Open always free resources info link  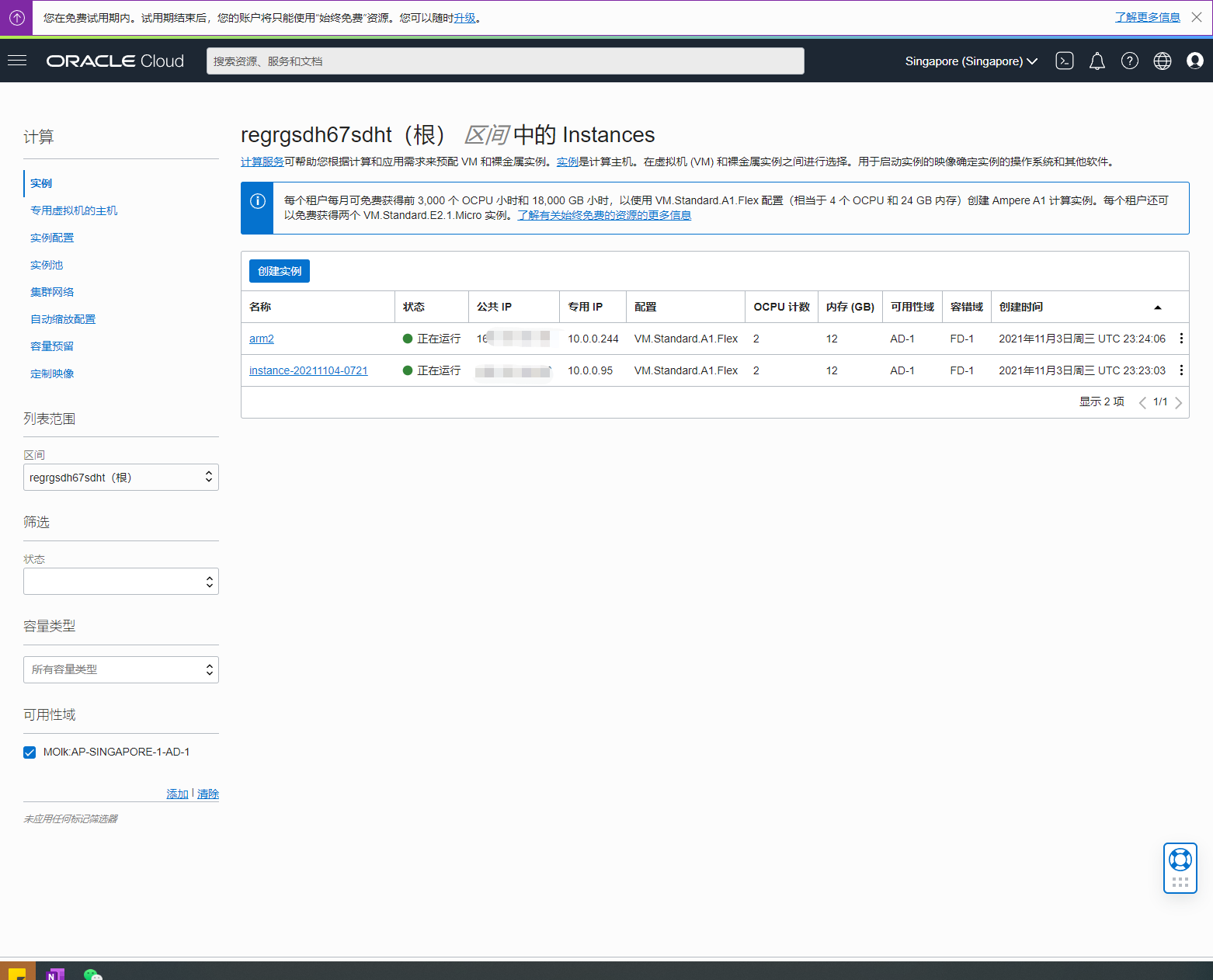pyautogui.click(x=604, y=215)
